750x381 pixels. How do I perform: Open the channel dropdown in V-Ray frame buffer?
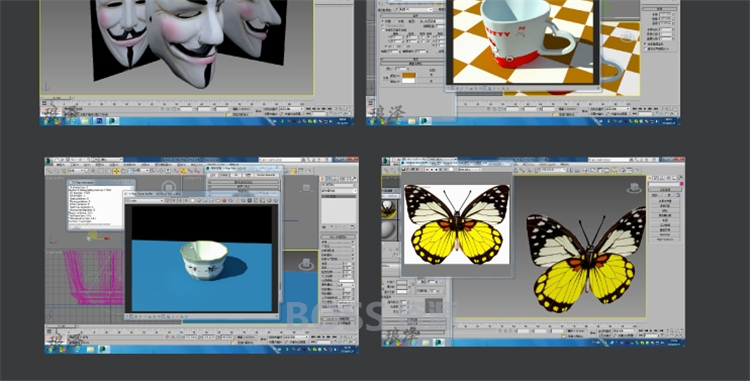(x=144, y=201)
